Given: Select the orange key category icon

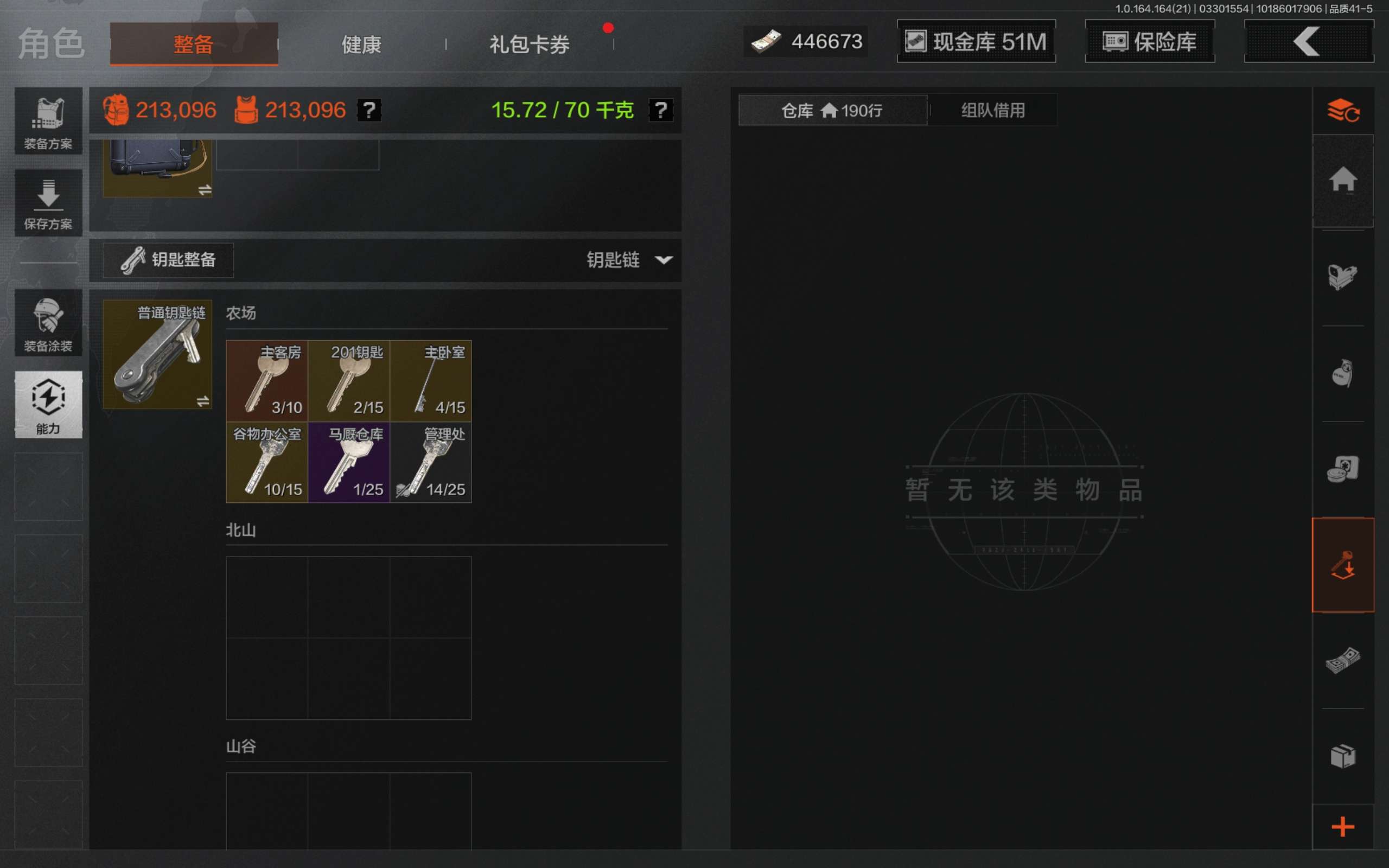Looking at the screenshot, I should 1342,565.
